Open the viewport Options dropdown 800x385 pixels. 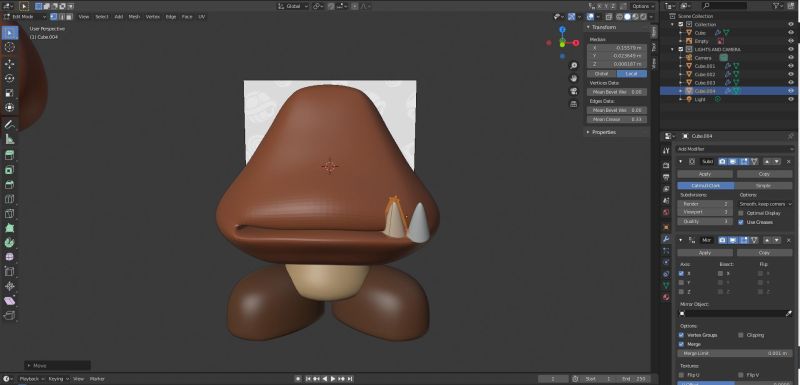[643, 6]
